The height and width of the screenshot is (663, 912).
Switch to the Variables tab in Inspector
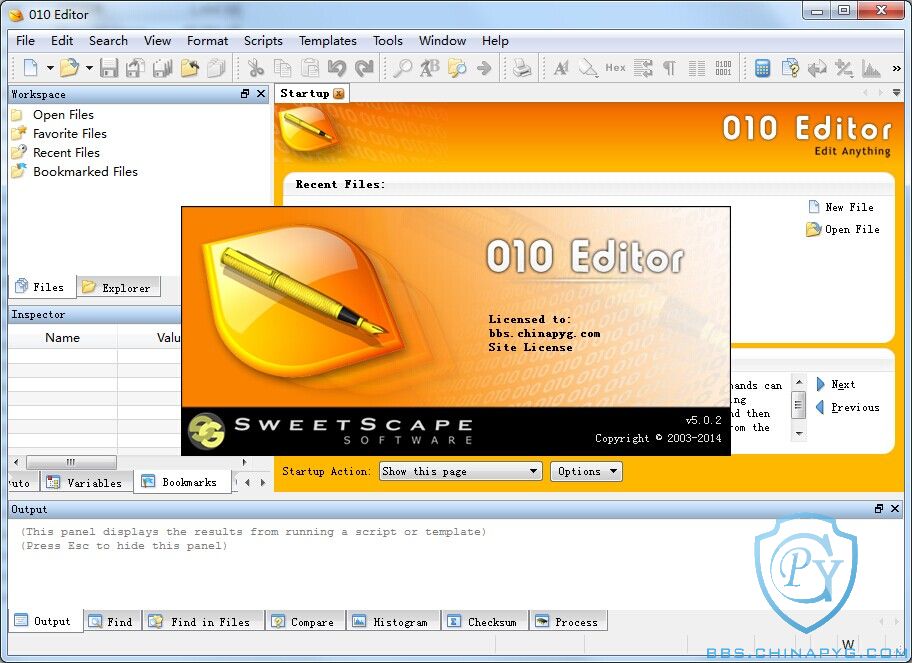[86, 483]
